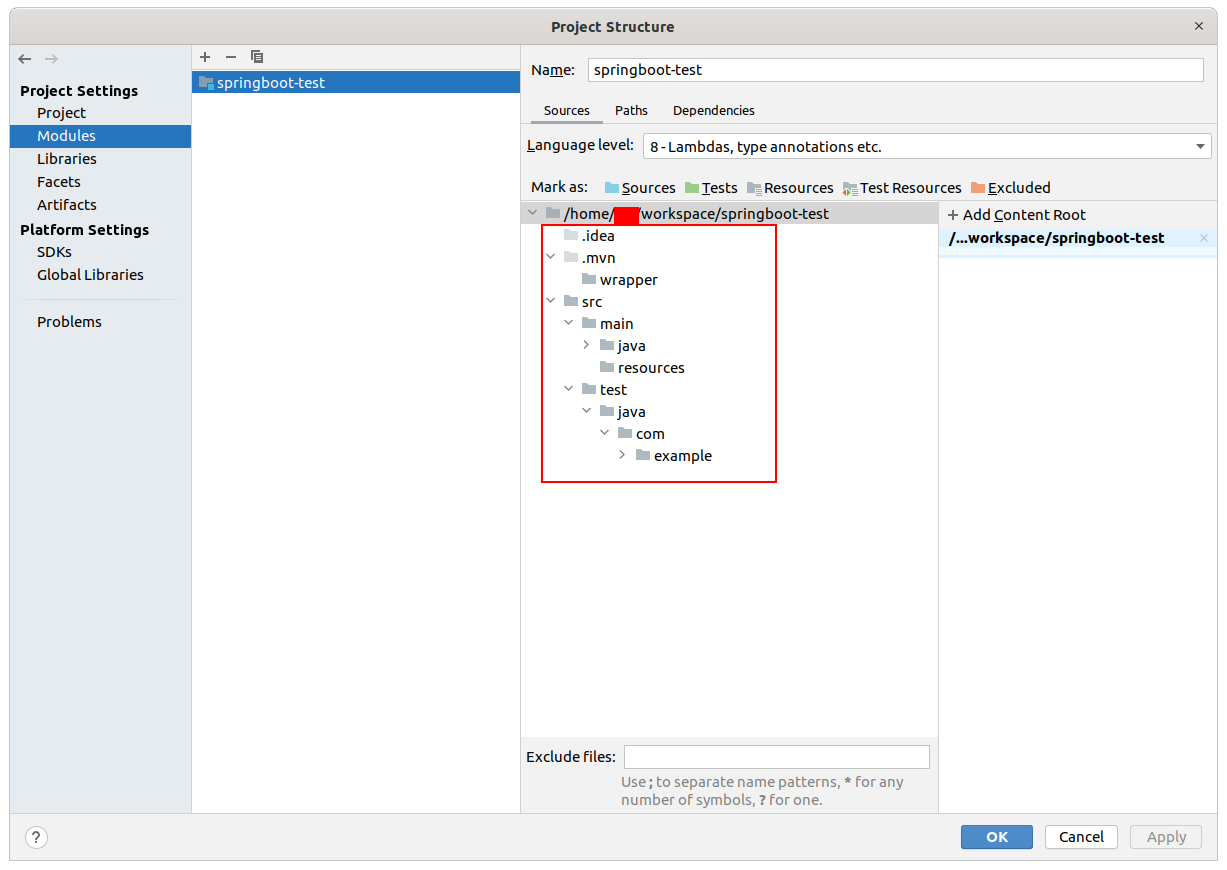The height and width of the screenshot is (870, 1227).
Task: Mark folder as Tests
Action: [711, 188]
